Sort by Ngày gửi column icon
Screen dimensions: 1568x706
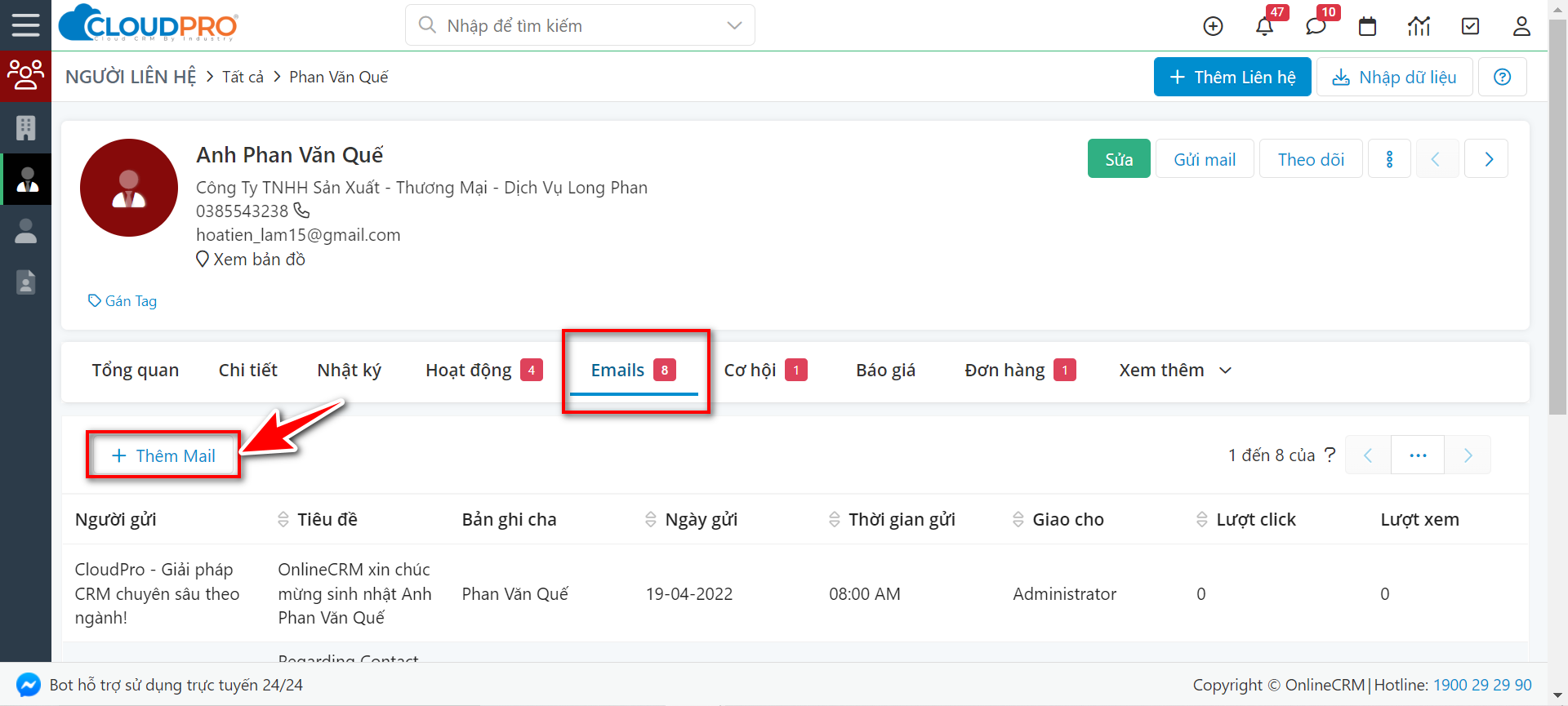[x=651, y=520]
